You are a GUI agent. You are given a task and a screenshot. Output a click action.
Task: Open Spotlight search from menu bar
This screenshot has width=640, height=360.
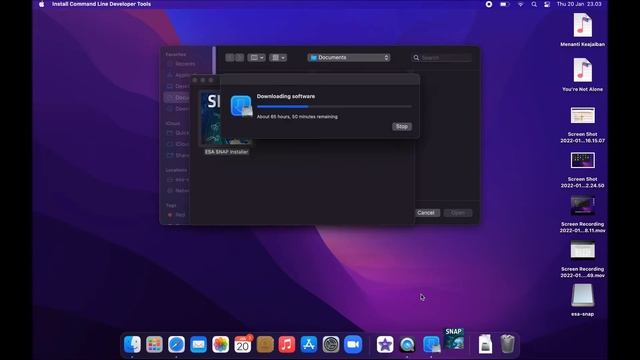534,4
